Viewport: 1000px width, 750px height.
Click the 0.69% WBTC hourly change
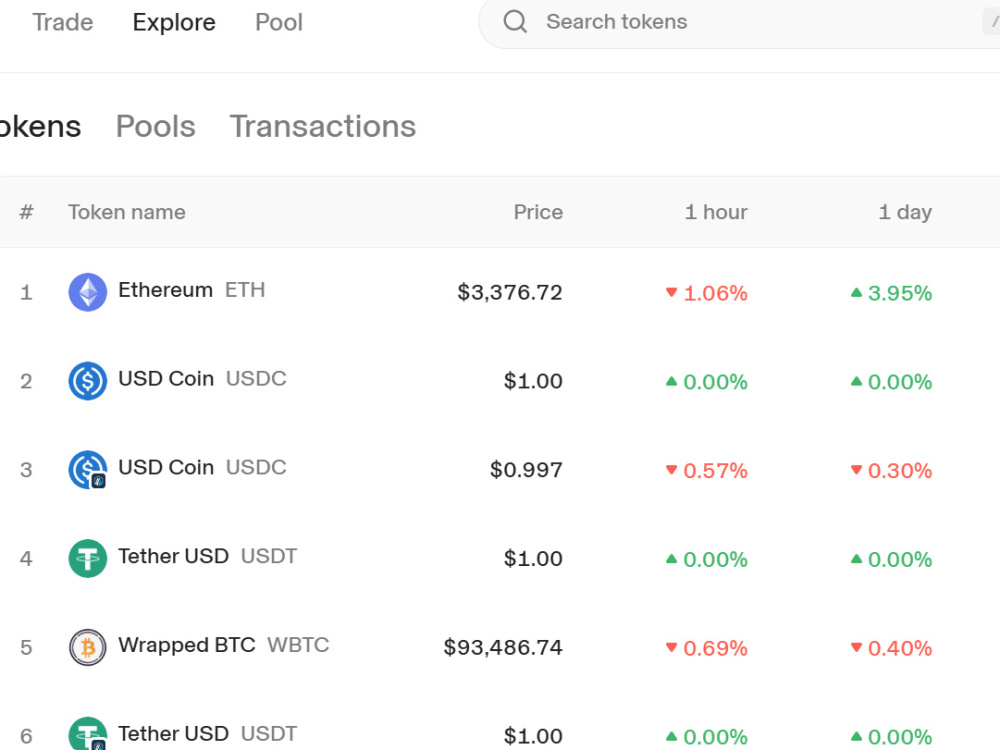(706, 648)
